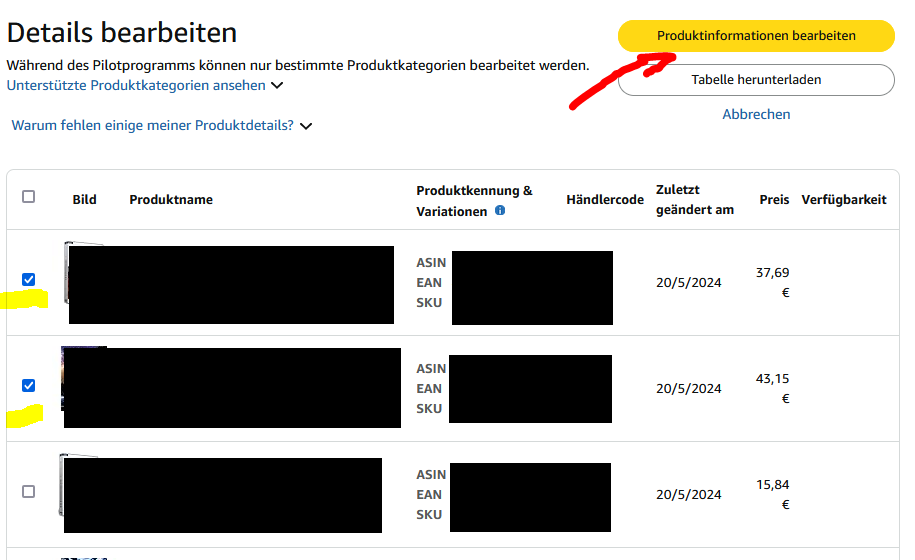Click the Produktinformationen bearbeiten button
This screenshot has width=915, height=560.
(756, 36)
